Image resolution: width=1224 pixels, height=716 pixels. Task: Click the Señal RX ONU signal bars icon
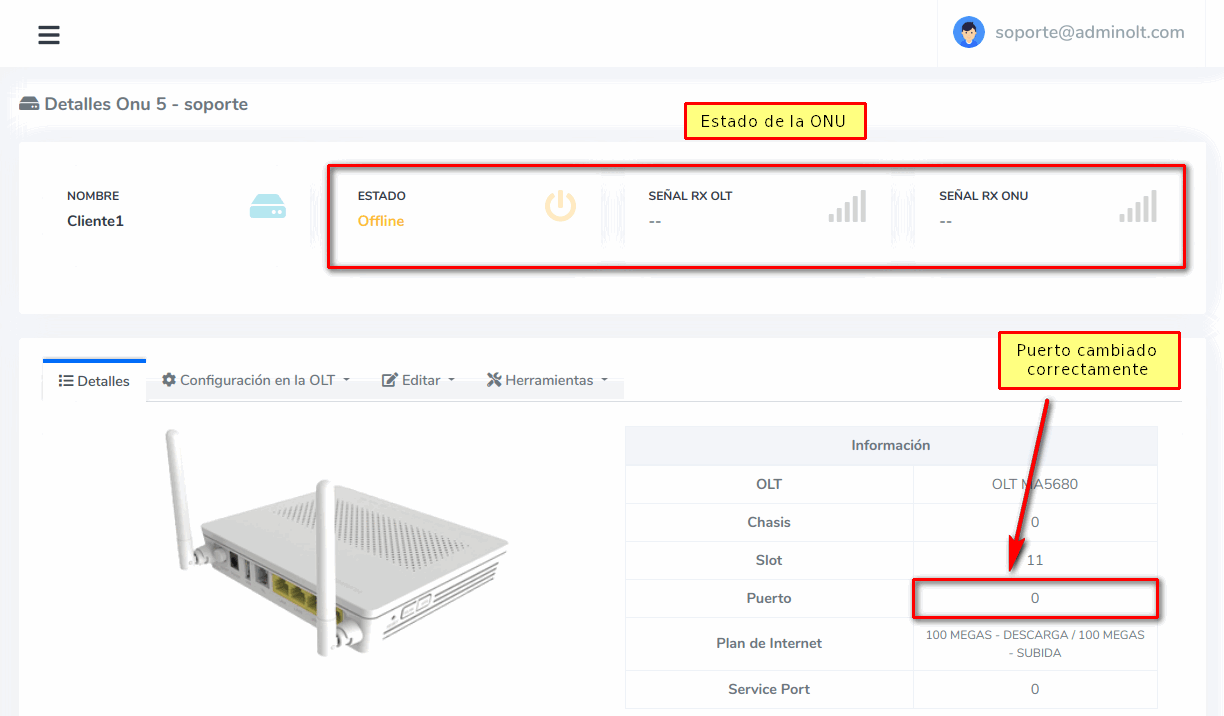(x=1138, y=207)
